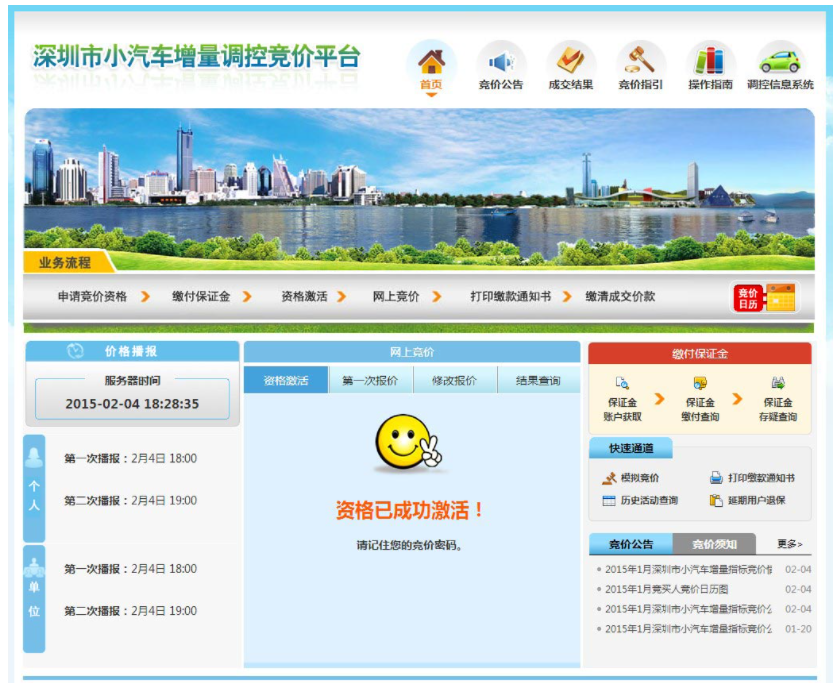836x683 pixels.
Task: Open 操作指南 using the books icon
Action: point(709,59)
